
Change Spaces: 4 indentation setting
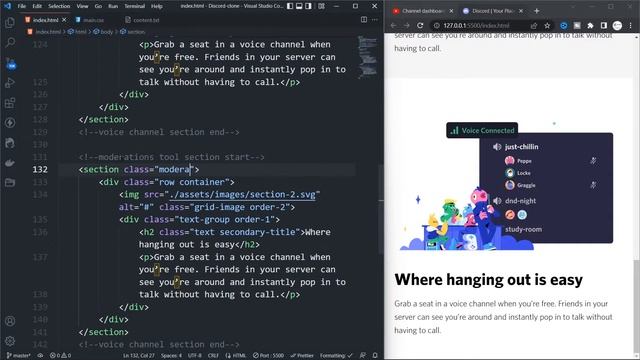(x=171, y=356)
